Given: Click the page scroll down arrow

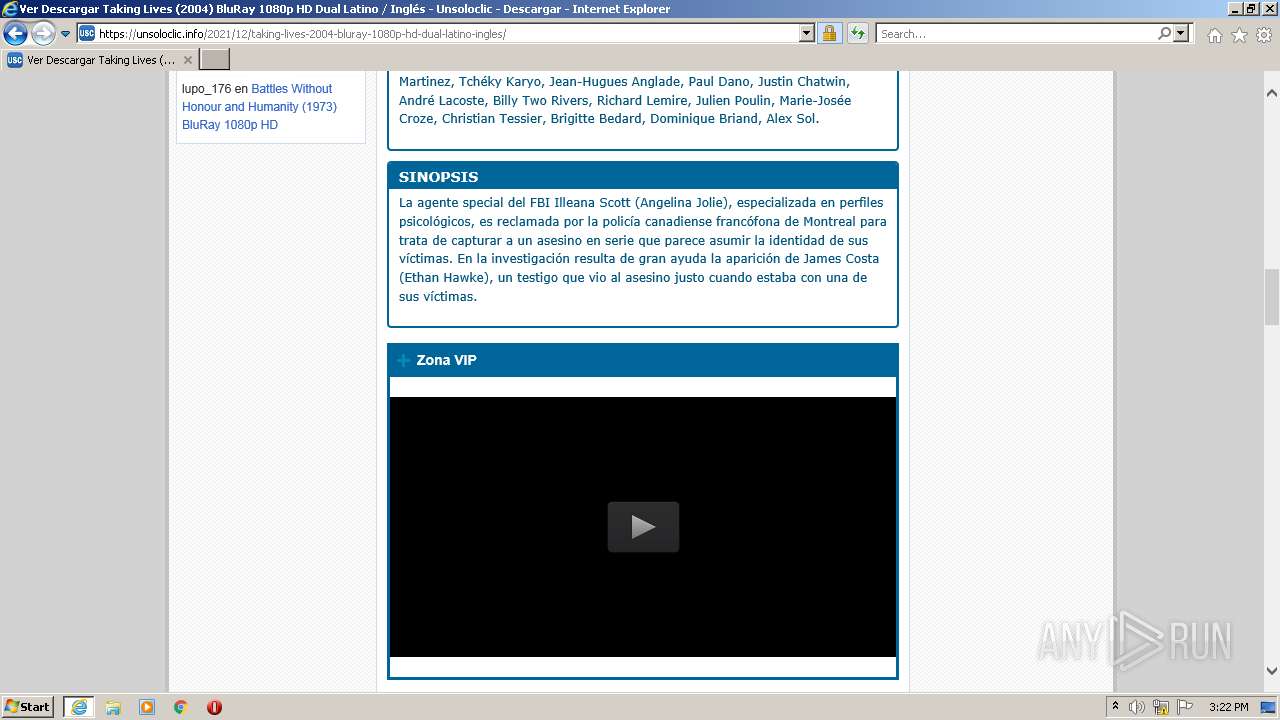Looking at the screenshot, I should pos(1272,671).
